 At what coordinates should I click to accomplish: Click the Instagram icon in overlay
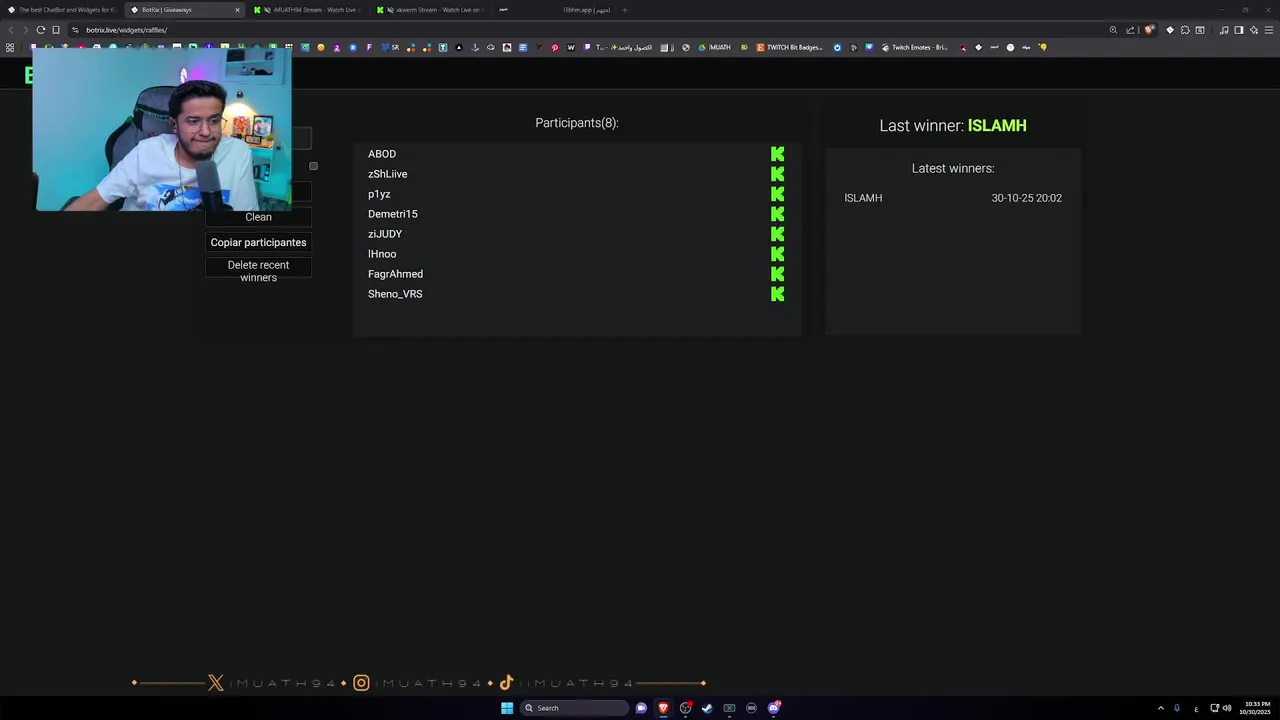pos(361,683)
